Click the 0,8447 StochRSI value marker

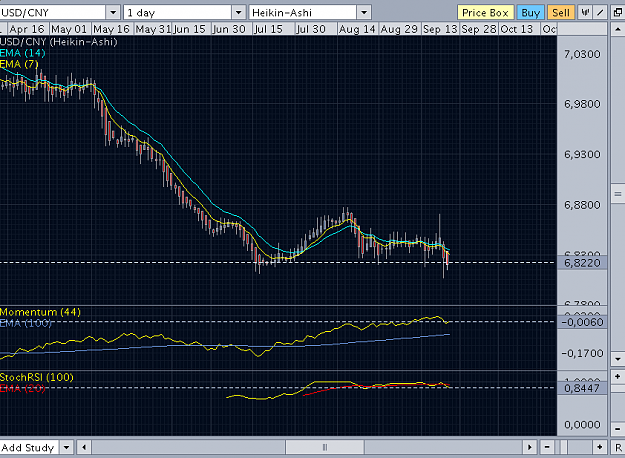[582, 388]
